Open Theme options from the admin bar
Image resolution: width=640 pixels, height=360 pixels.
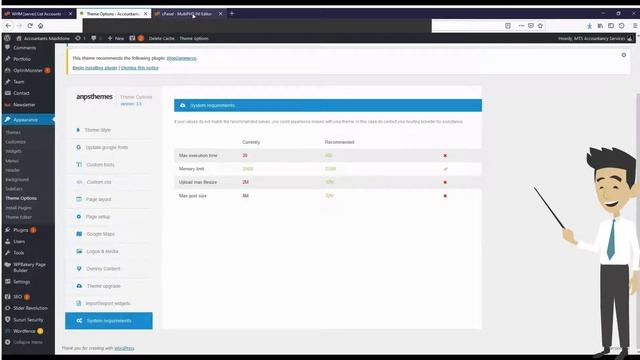click(x=194, y=38)
